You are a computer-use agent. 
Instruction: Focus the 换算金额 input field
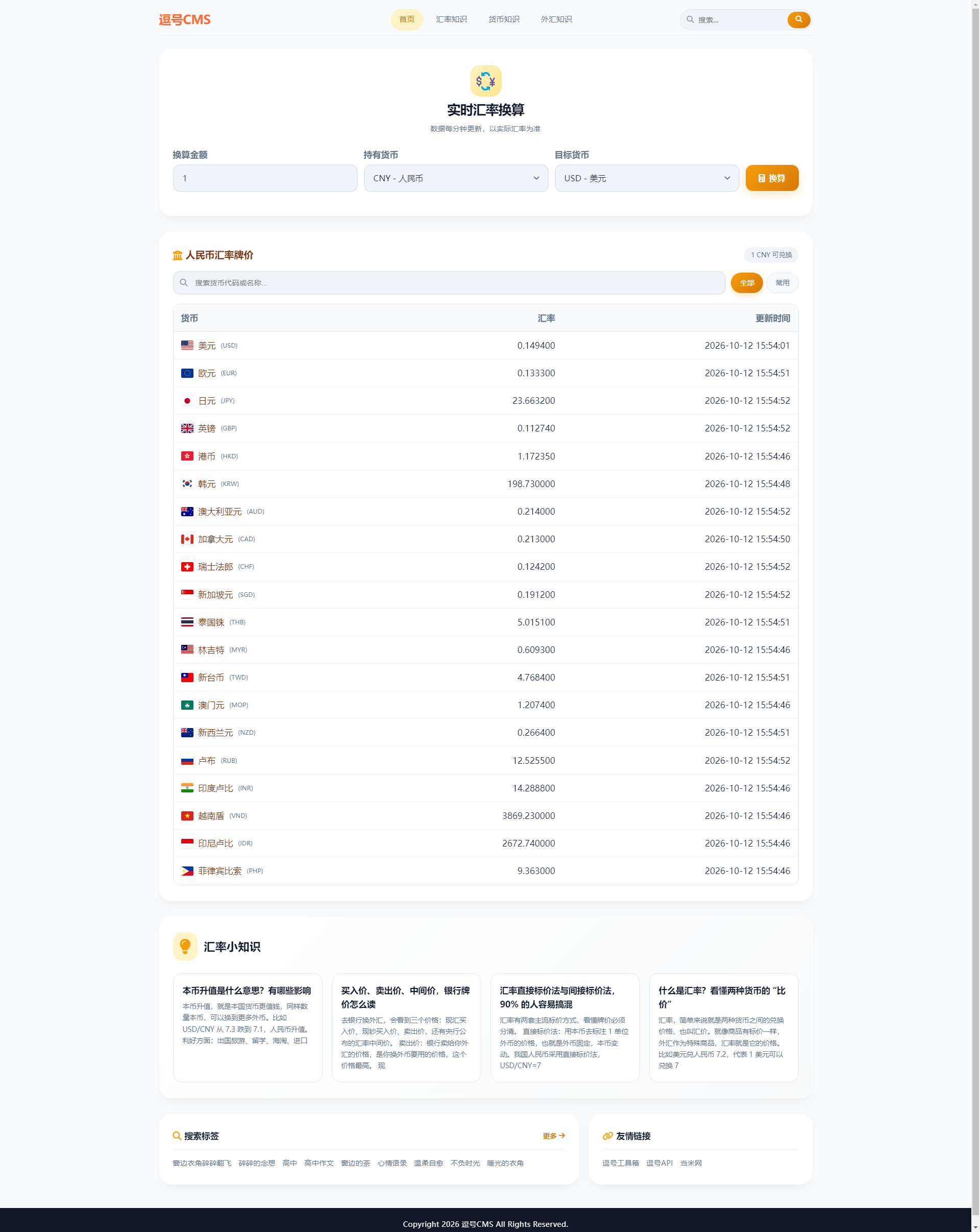click(x=265, y=178)
